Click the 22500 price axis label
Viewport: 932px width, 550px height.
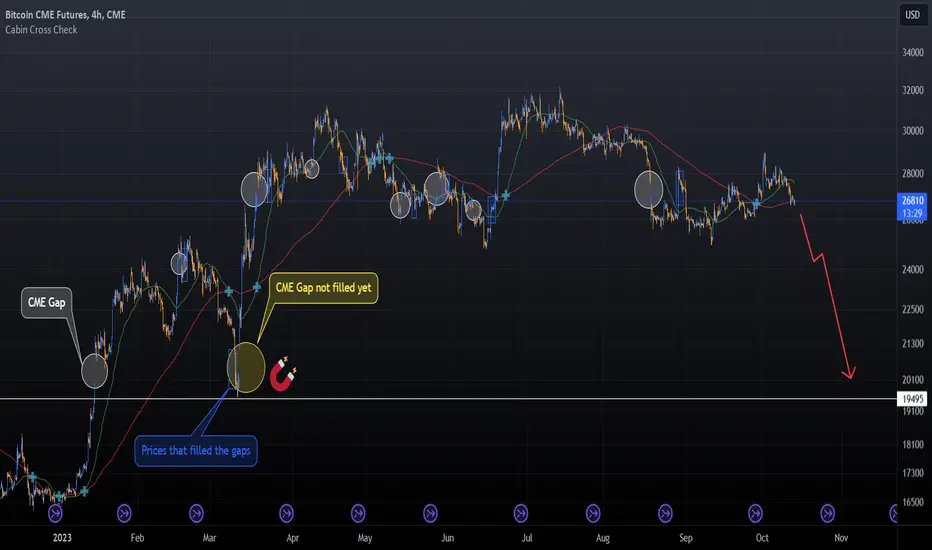click(x=912, y=309)
